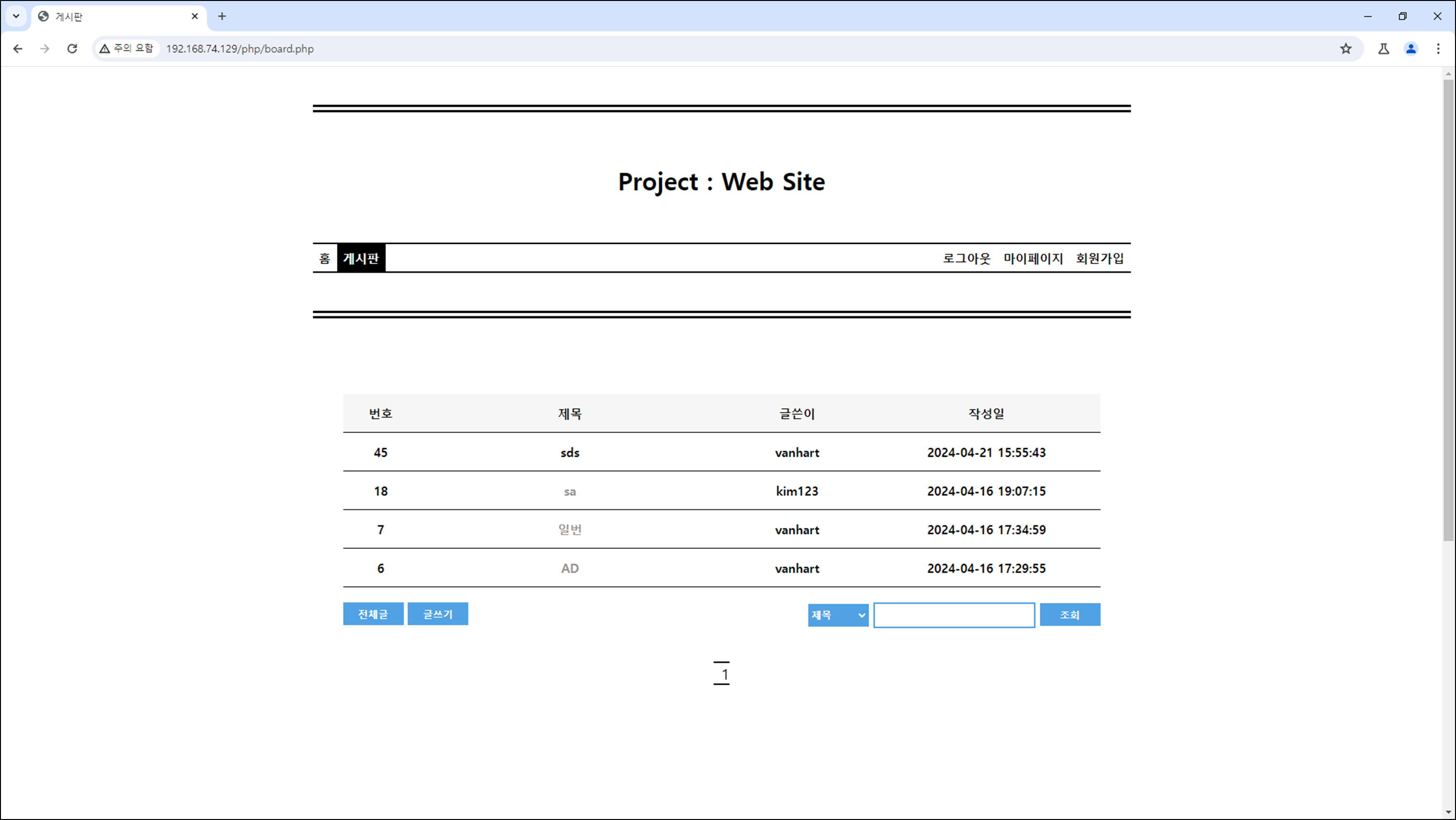The image size is (1456, 820).
Task: Open 마이페이지 from the navigation
Action: click(x=1033, y=258)
